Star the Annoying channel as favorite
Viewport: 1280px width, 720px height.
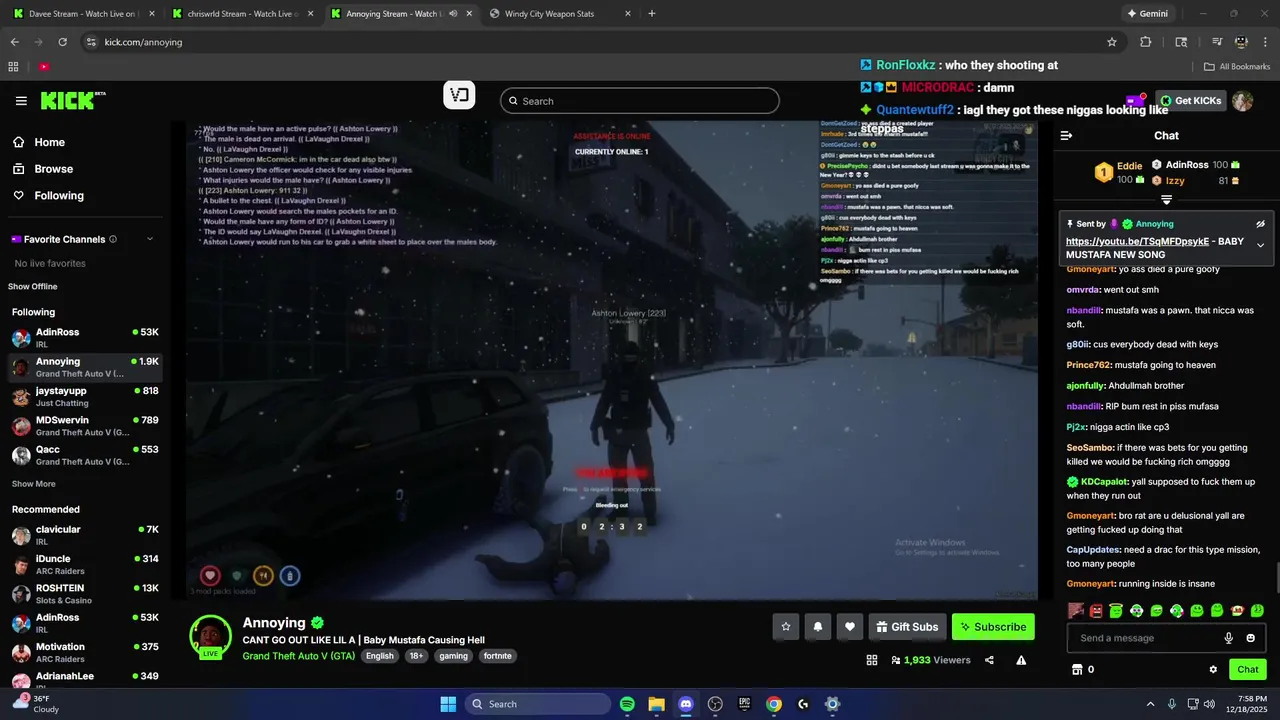click(x=786, y=627)
